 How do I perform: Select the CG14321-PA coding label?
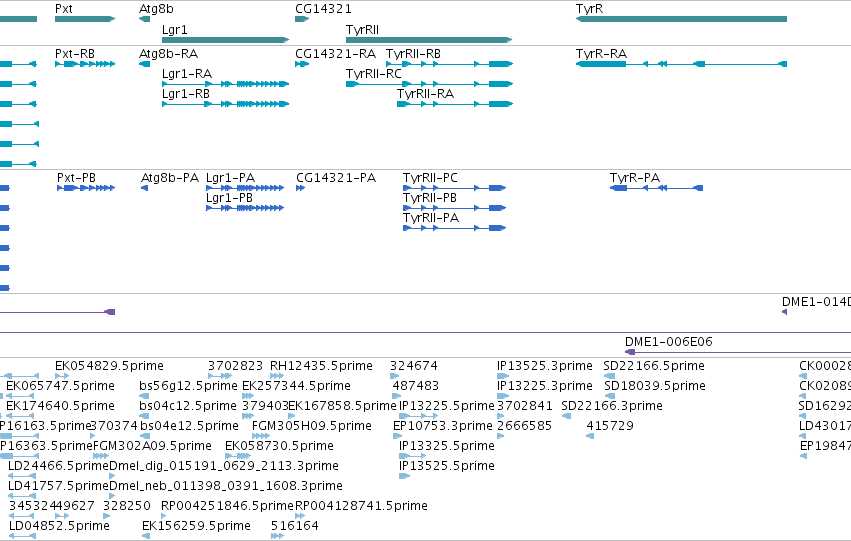(336, 178)
